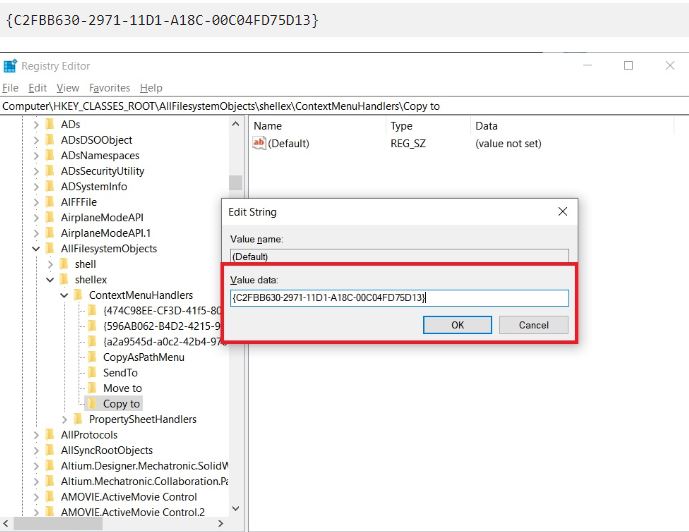
Task: Select the ADsDSOObject folder icon
Action: click(x=50, y=140)
